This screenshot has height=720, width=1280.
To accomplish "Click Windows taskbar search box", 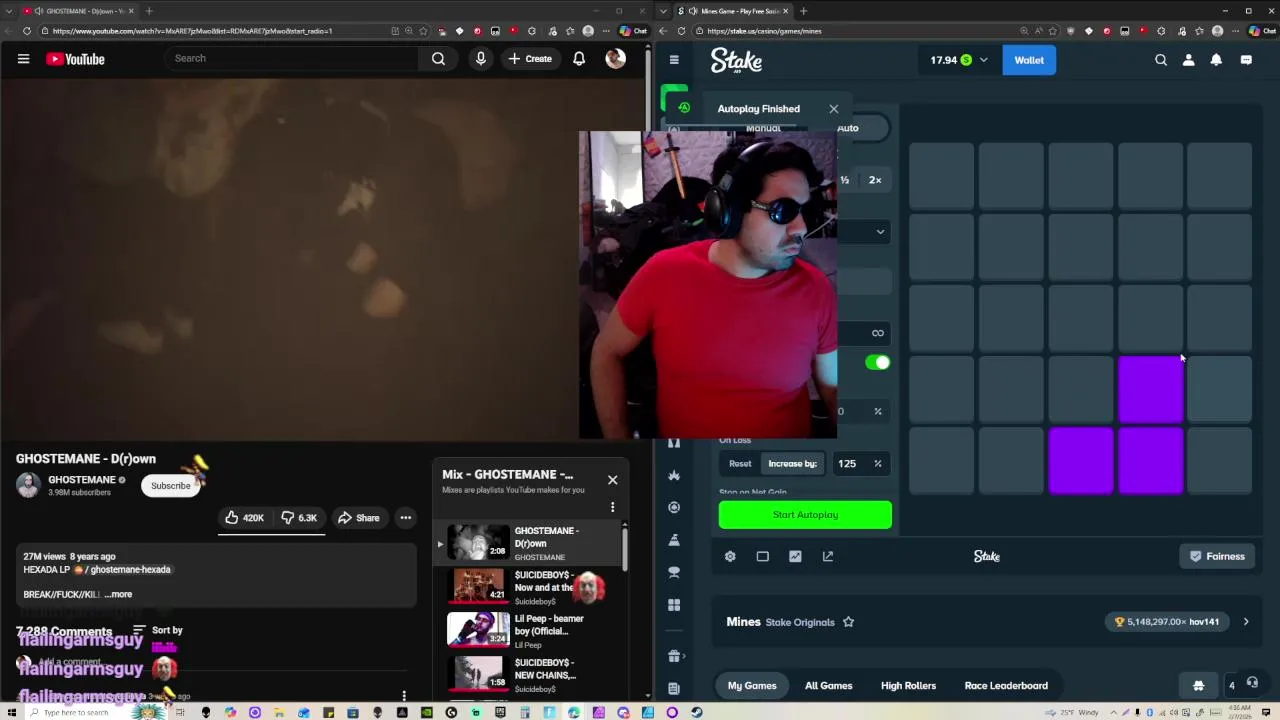I will [x=76, y=713].
